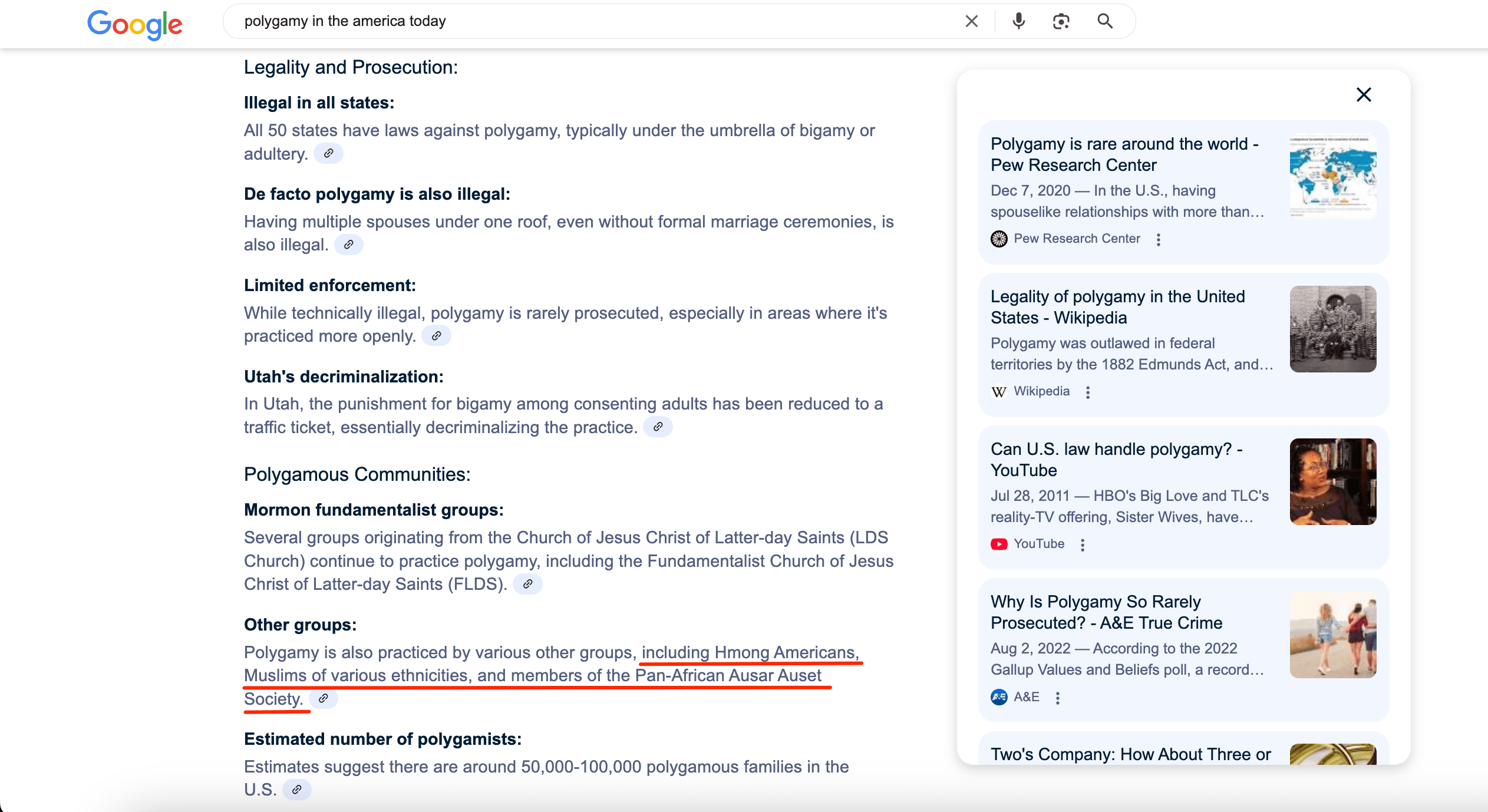The width and height of the screenshot is (1488, 812).
Task: Start voice search with microphone icon
Action: click(1018, 21)
